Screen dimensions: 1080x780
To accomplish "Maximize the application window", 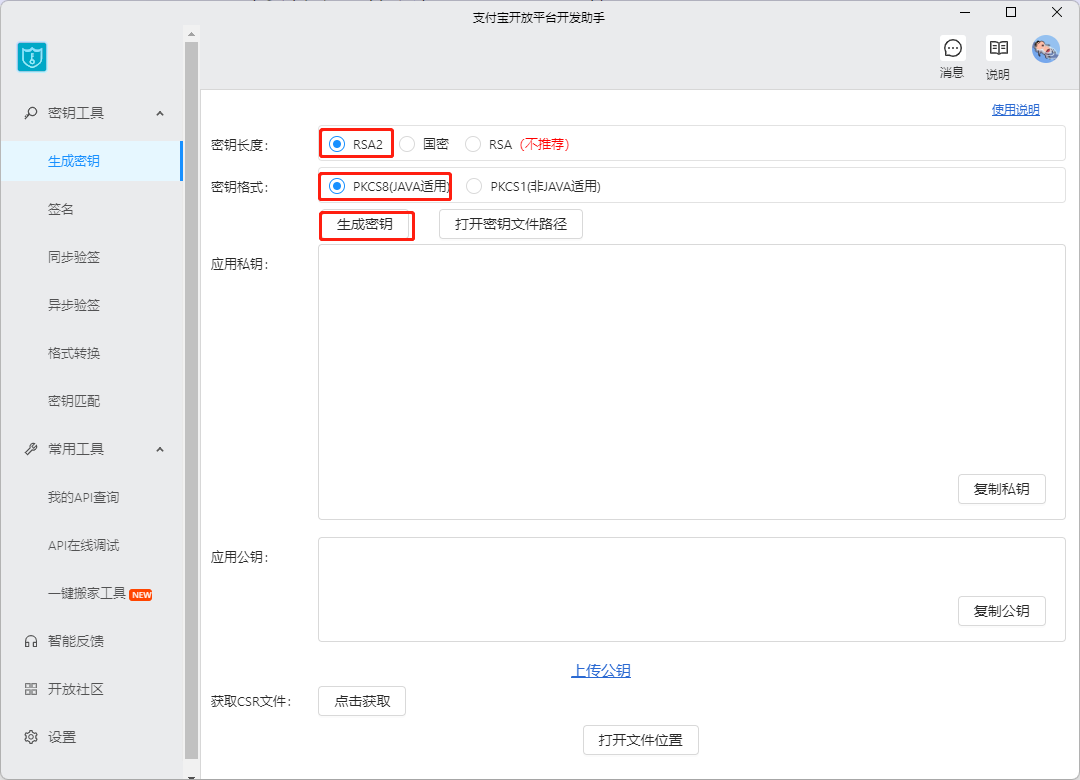I will click(1011, 12).
